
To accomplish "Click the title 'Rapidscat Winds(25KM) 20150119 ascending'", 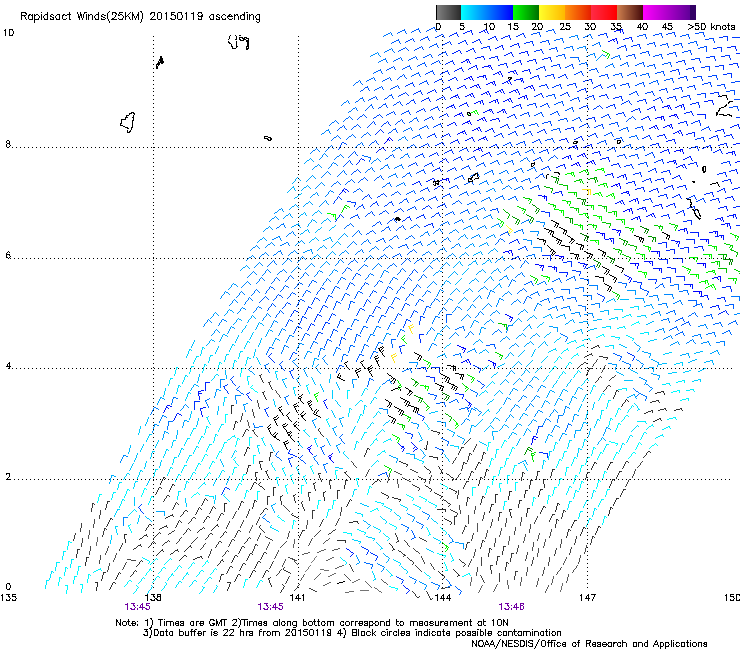I will click(x=140, y=17).
